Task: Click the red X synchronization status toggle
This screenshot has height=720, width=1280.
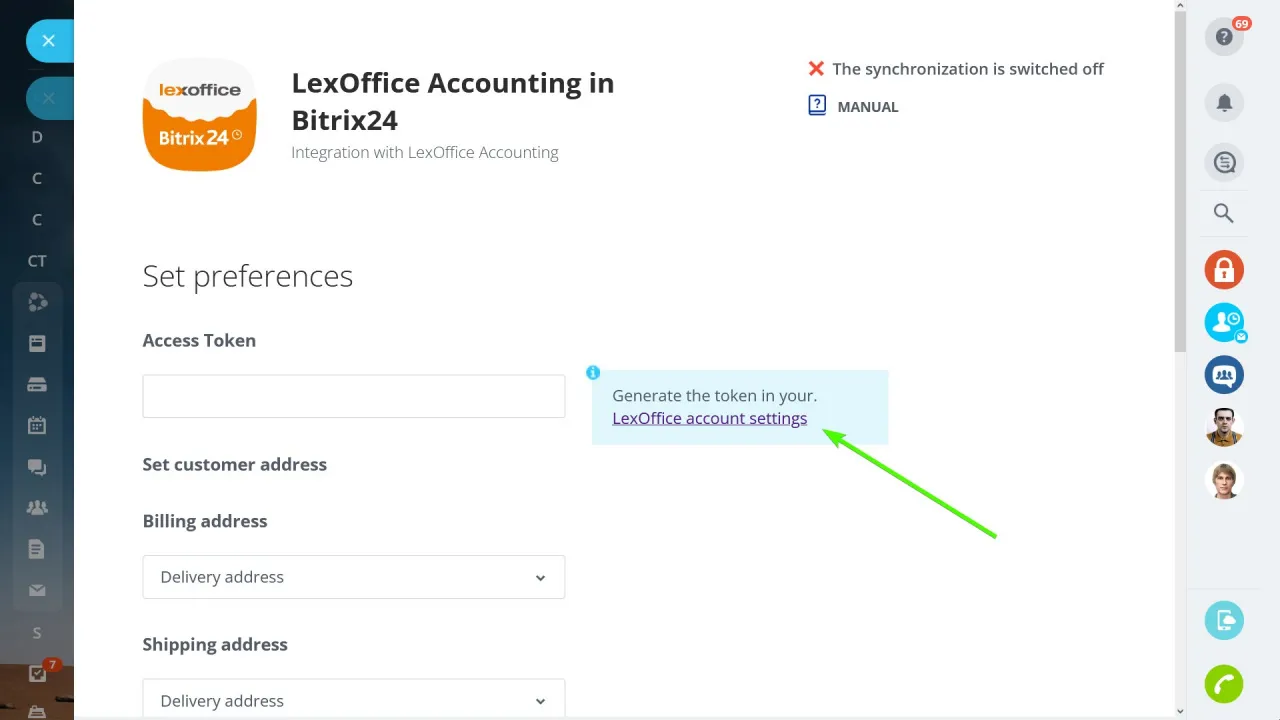Action: [x=816, y=69]
